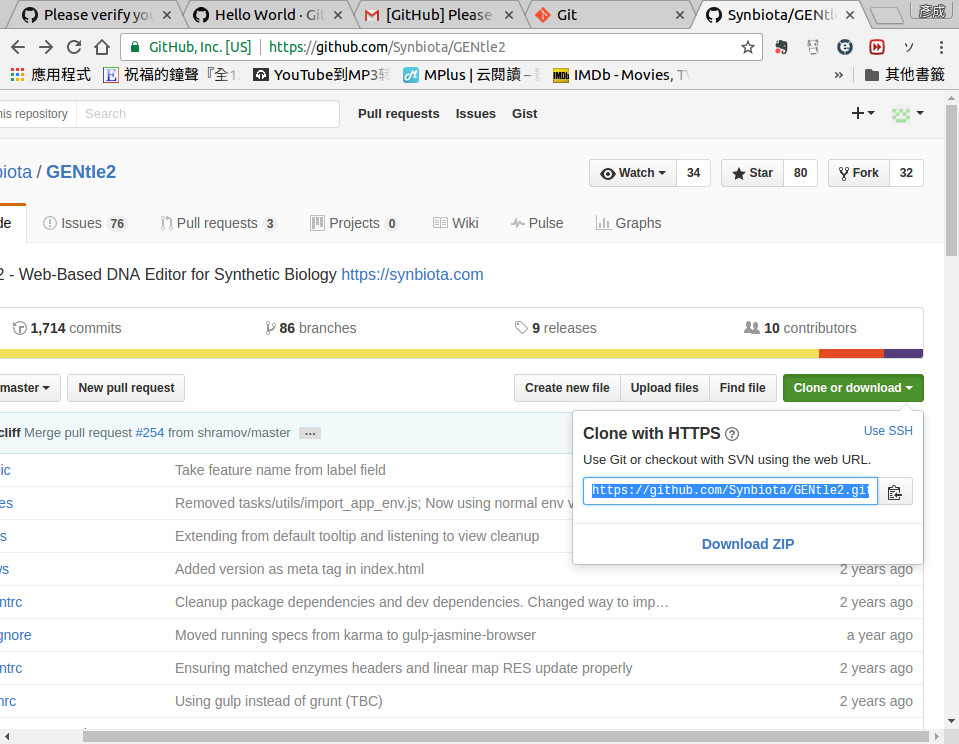
Task: Open the Wiki tab
Action: tap(456, 223)
